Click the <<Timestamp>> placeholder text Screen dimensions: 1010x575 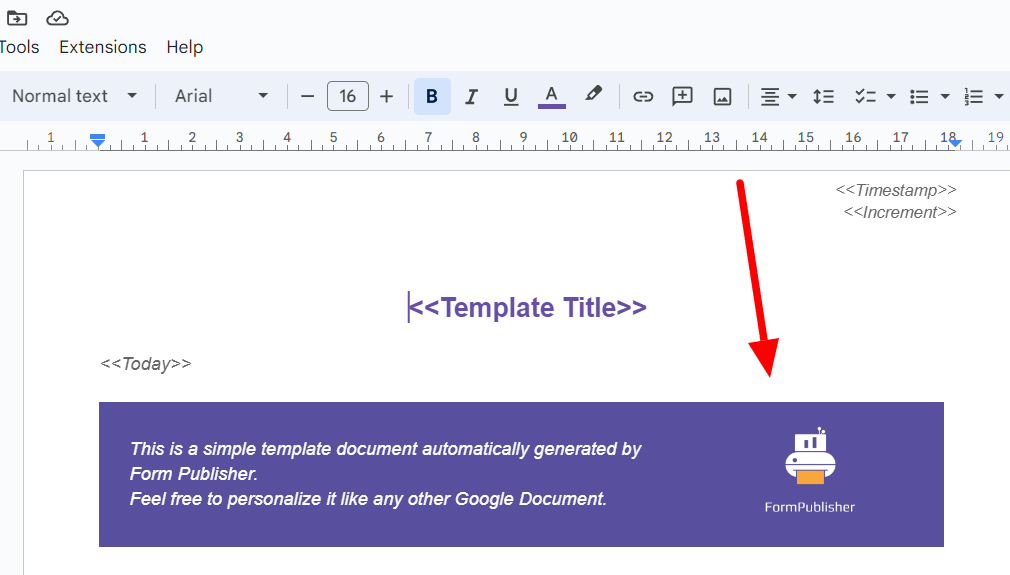coord(896,190)
